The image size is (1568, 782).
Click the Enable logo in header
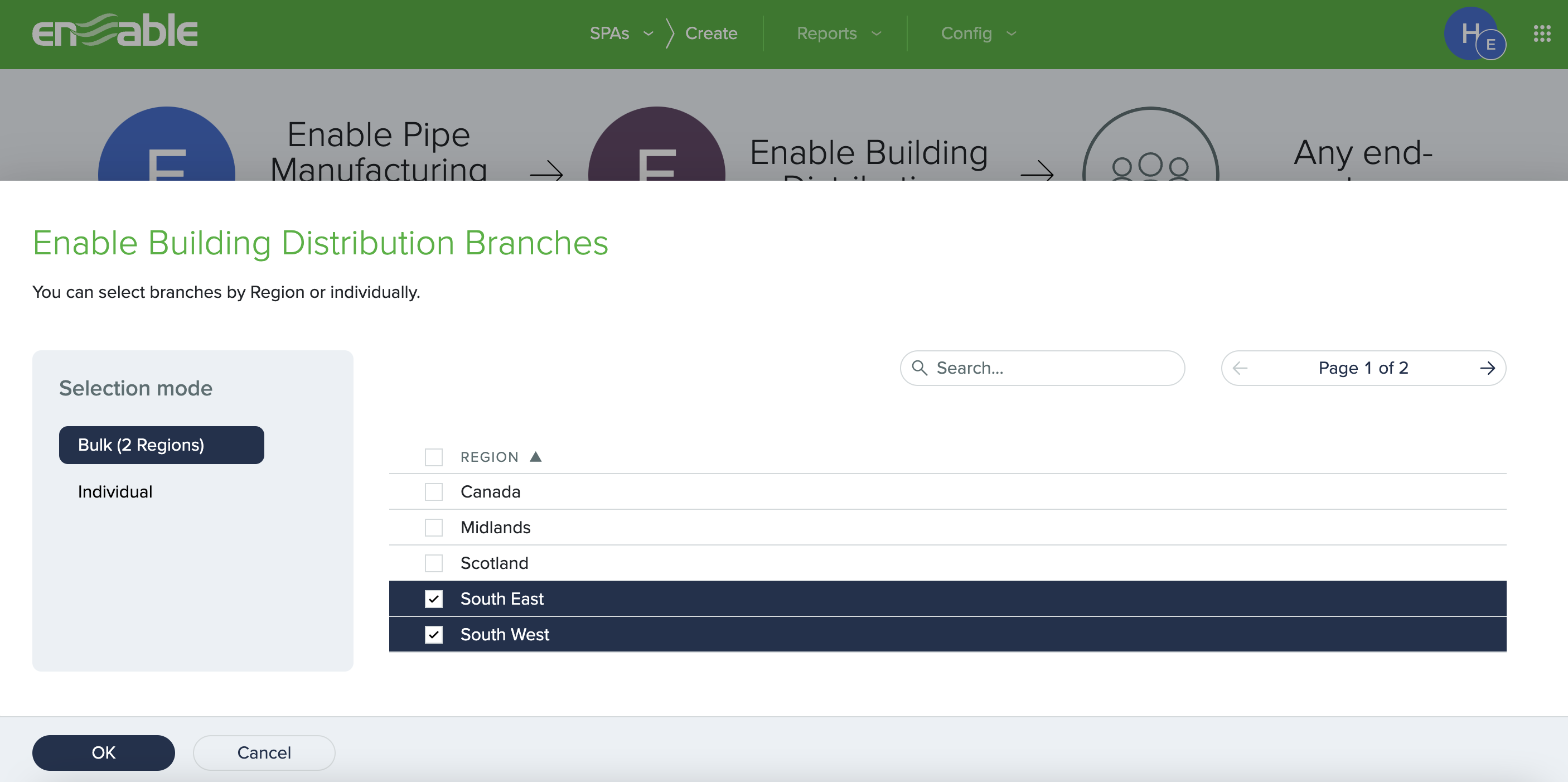(x=115, y=31)
